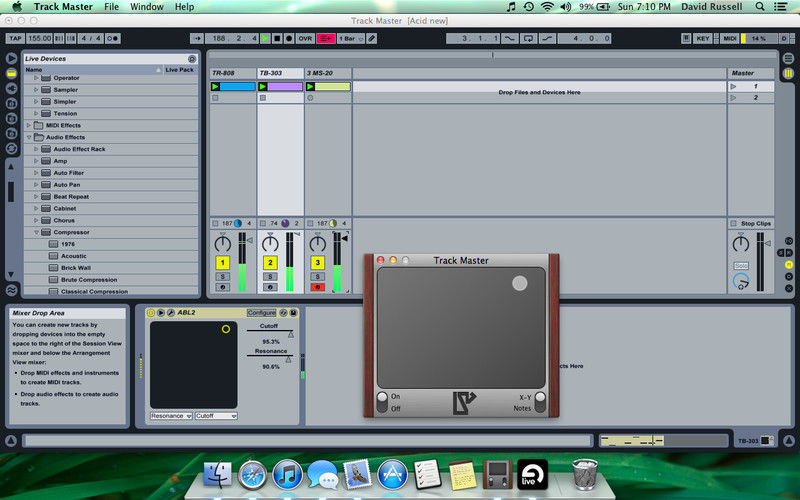Open Safari from the Dock
Viewport: 800px width, 500px height.
tap(253, 474)
